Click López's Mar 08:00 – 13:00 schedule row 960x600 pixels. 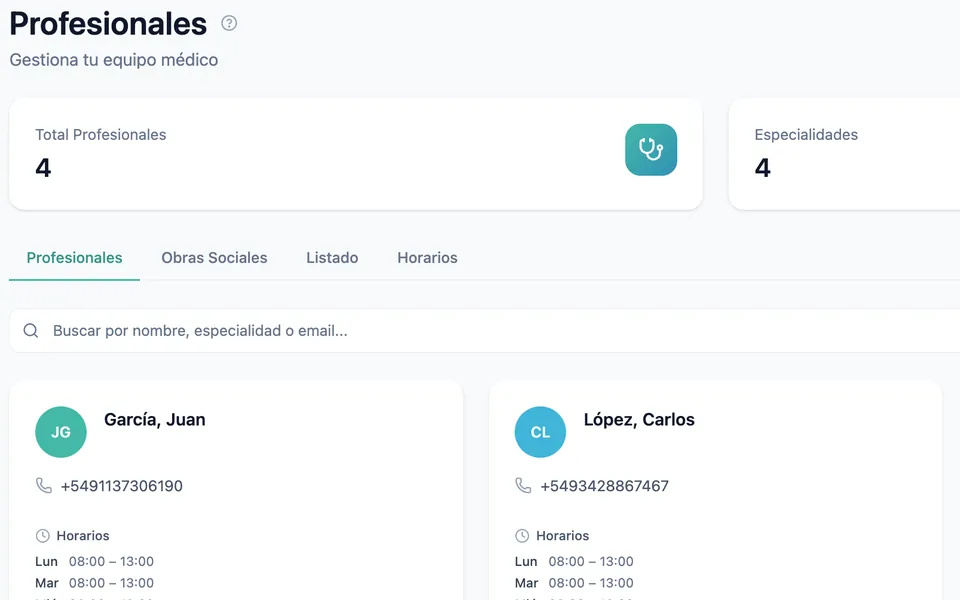[x=574, y=583]
